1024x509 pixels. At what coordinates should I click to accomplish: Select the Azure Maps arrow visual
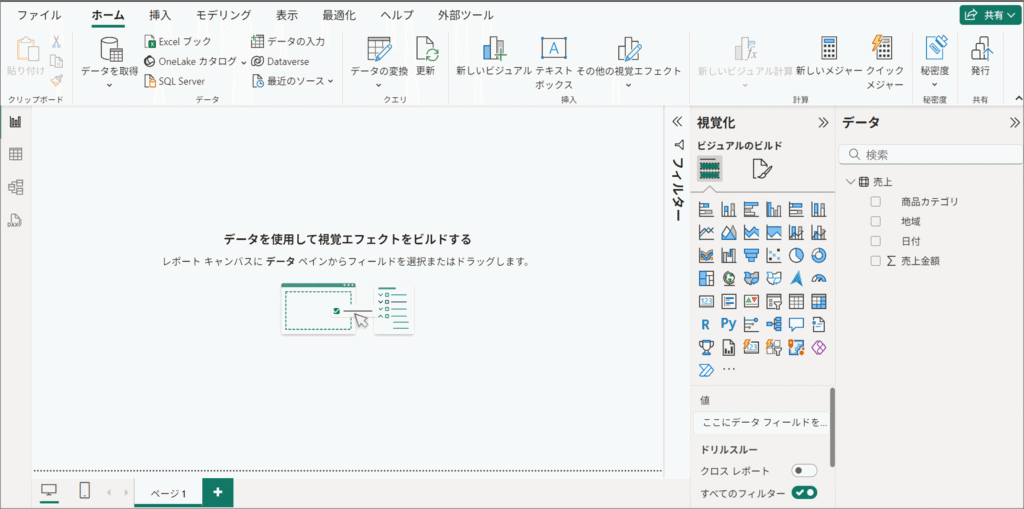(x=796, y=278)
